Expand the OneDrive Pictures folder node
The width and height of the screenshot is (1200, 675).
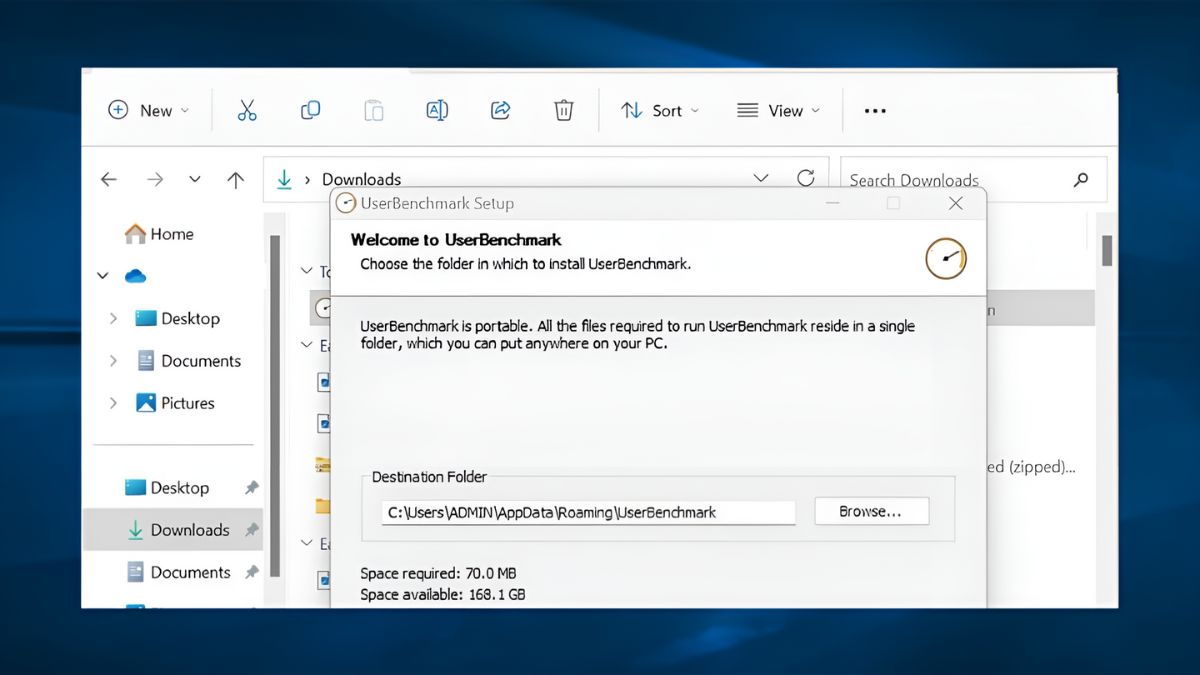click(113, 403)
